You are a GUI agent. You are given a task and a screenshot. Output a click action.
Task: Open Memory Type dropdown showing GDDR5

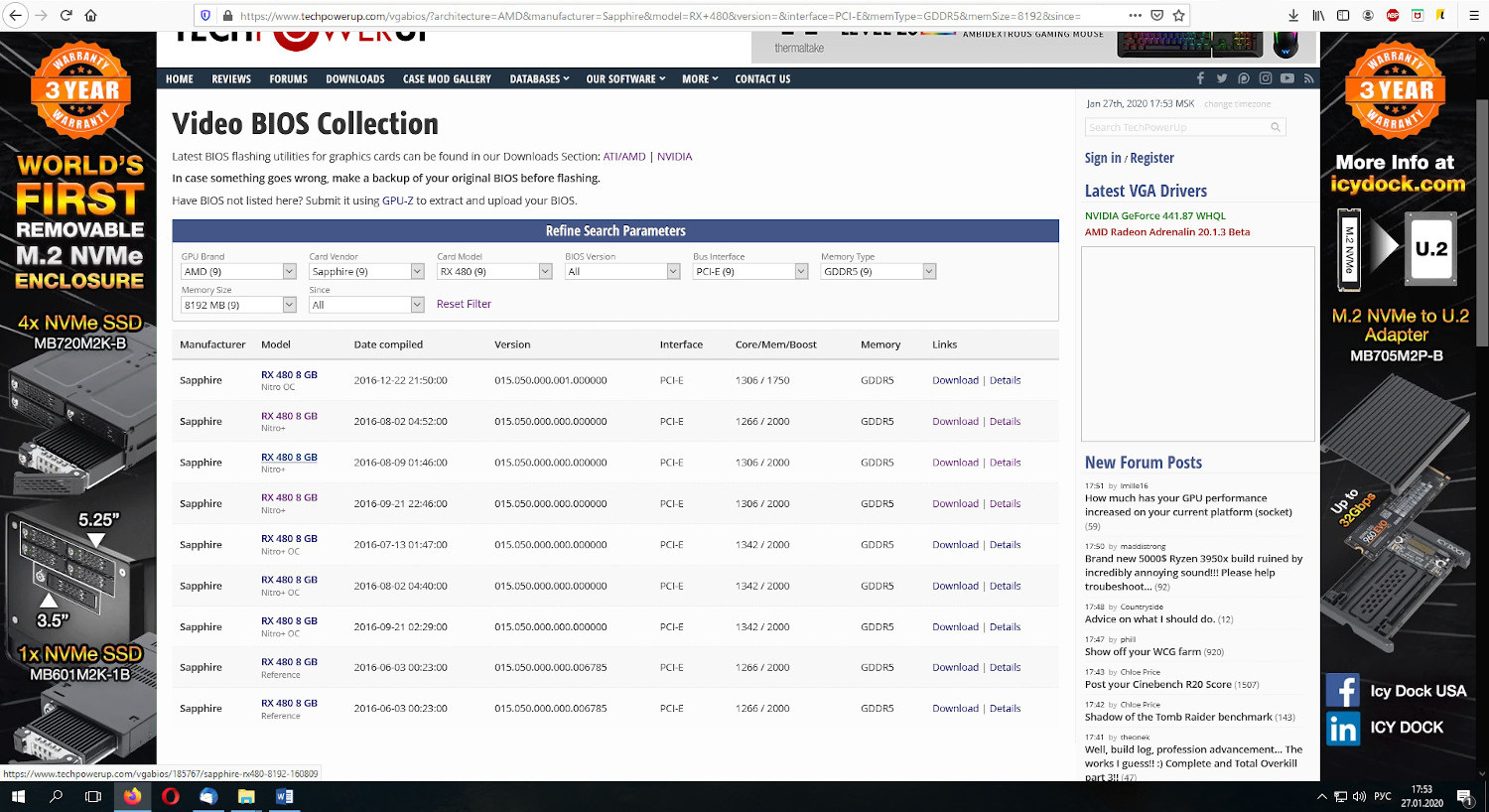click(879, 271)
